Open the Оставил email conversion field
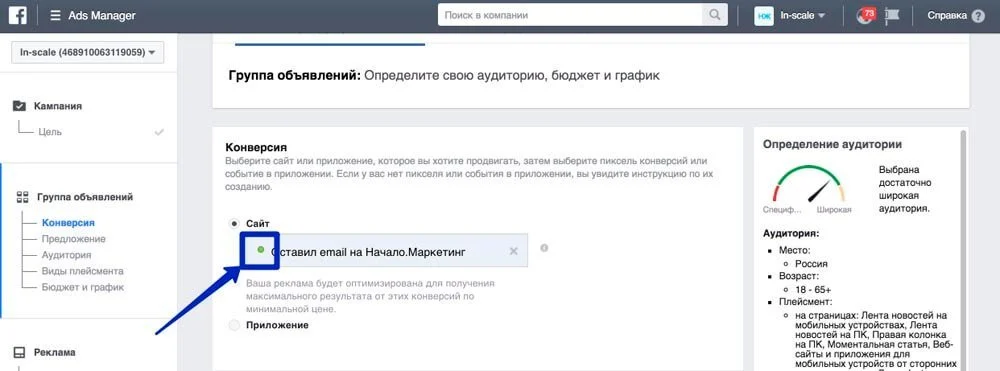Screen dimensions: 1000x371 387,251
